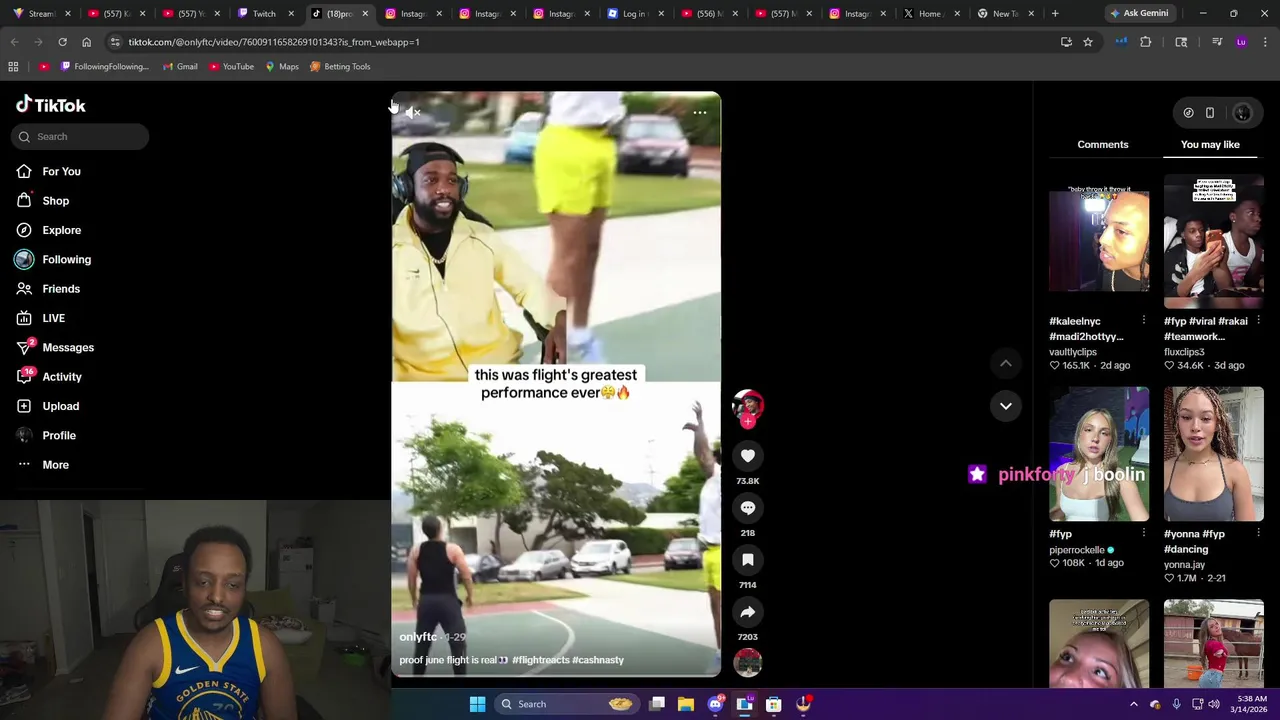Image resolution: width=1280 pixels, height=720 pixels.
Task: Open the Gmail bookmark
Action: 179,67
